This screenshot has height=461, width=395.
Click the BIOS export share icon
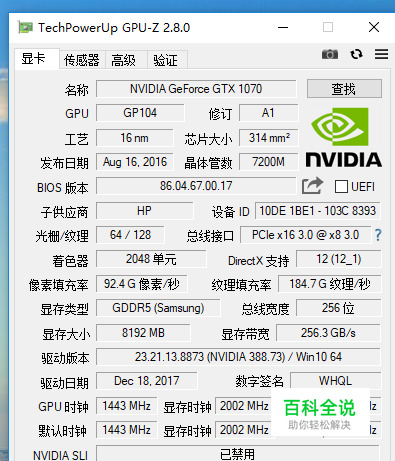coord(312,185)
